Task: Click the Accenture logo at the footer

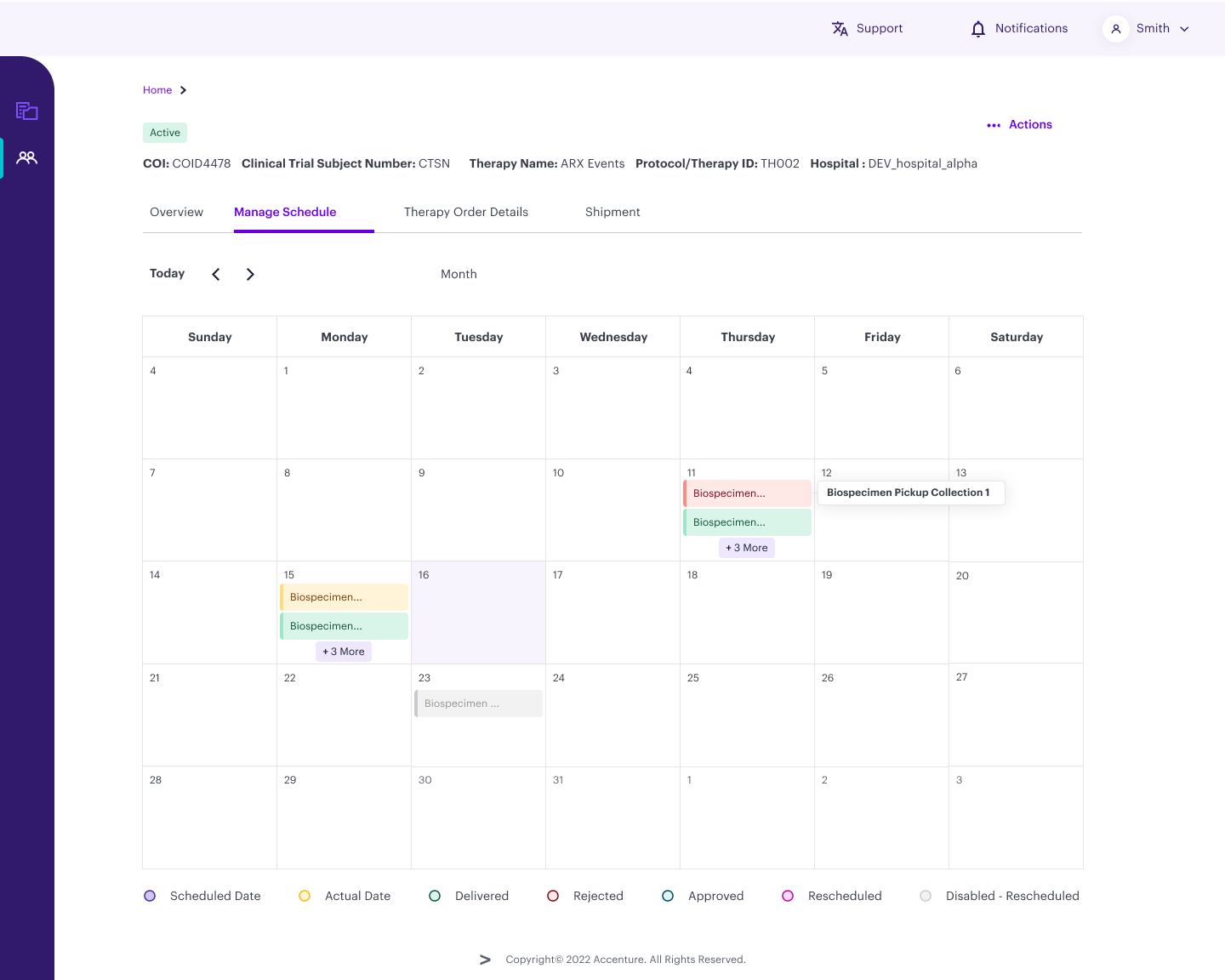Action: click(485, 959)
